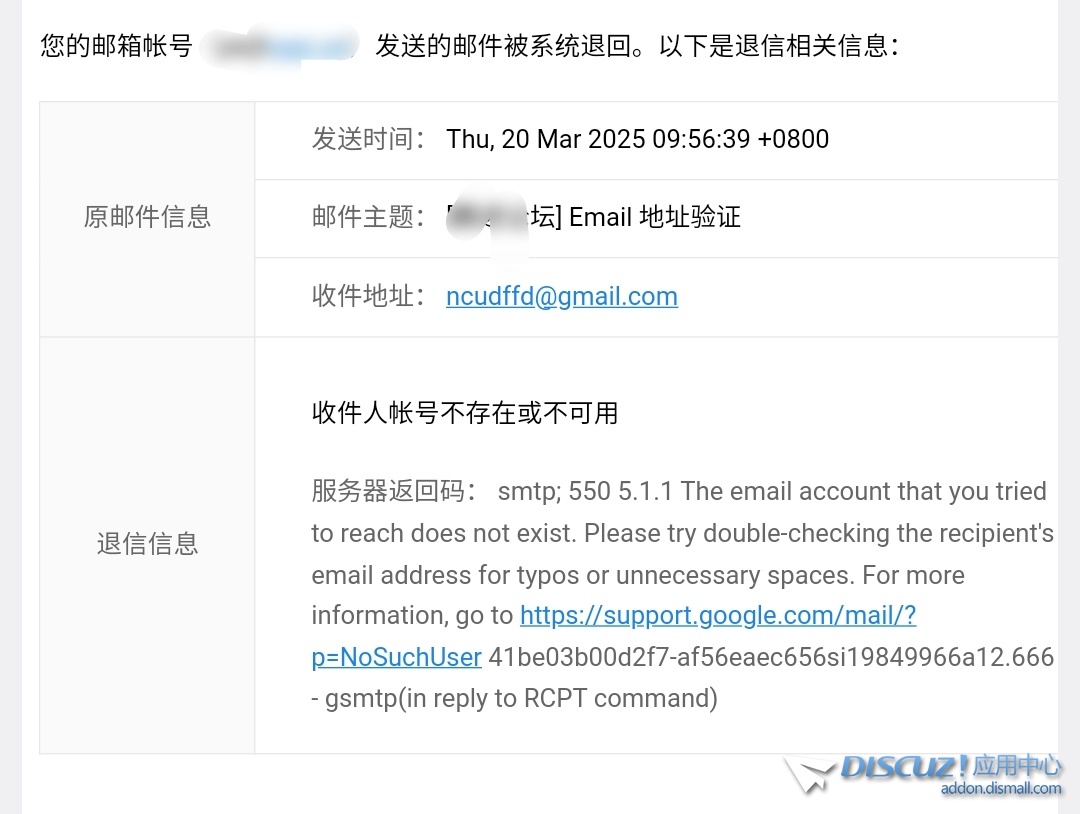The height and width of the screenshot is (814, 1080).
Task: Click the Thu, 20 Mar 2025 timestamp
Action: pyautogui.click(x=638, y=139)
